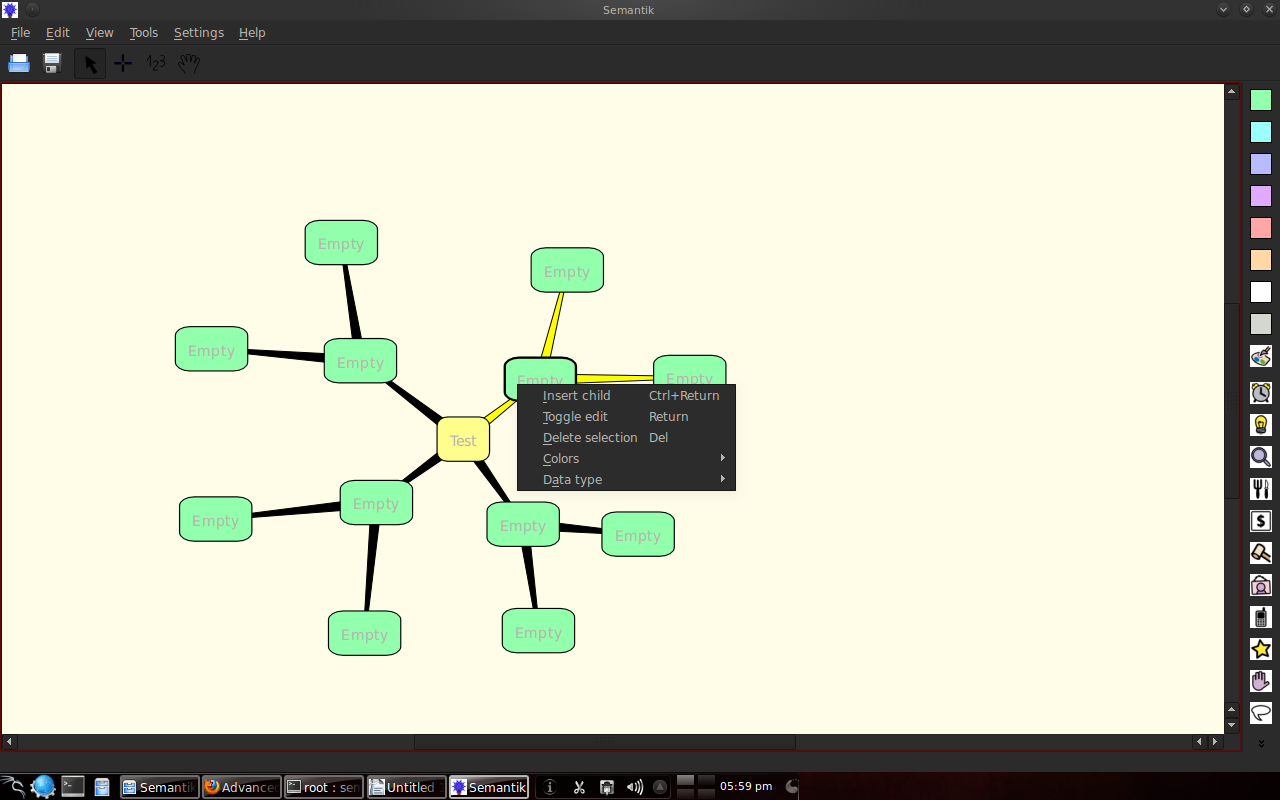The image size is (1280, 800).
Task: Open the device notifier tray icon
Action: pos(606,787)
